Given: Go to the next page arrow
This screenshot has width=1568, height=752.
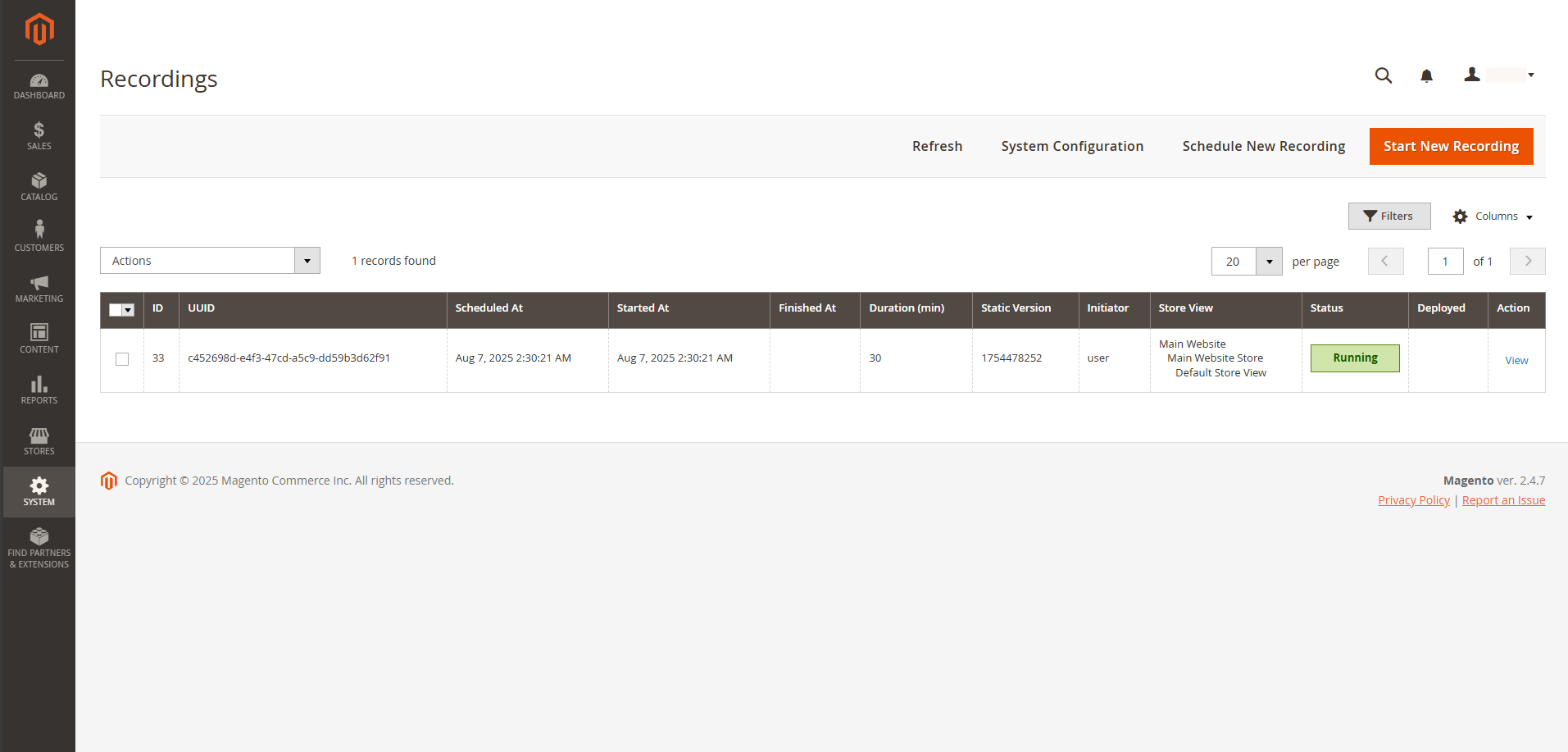Looking at the screenshot, I should [x=1528, y=262].
